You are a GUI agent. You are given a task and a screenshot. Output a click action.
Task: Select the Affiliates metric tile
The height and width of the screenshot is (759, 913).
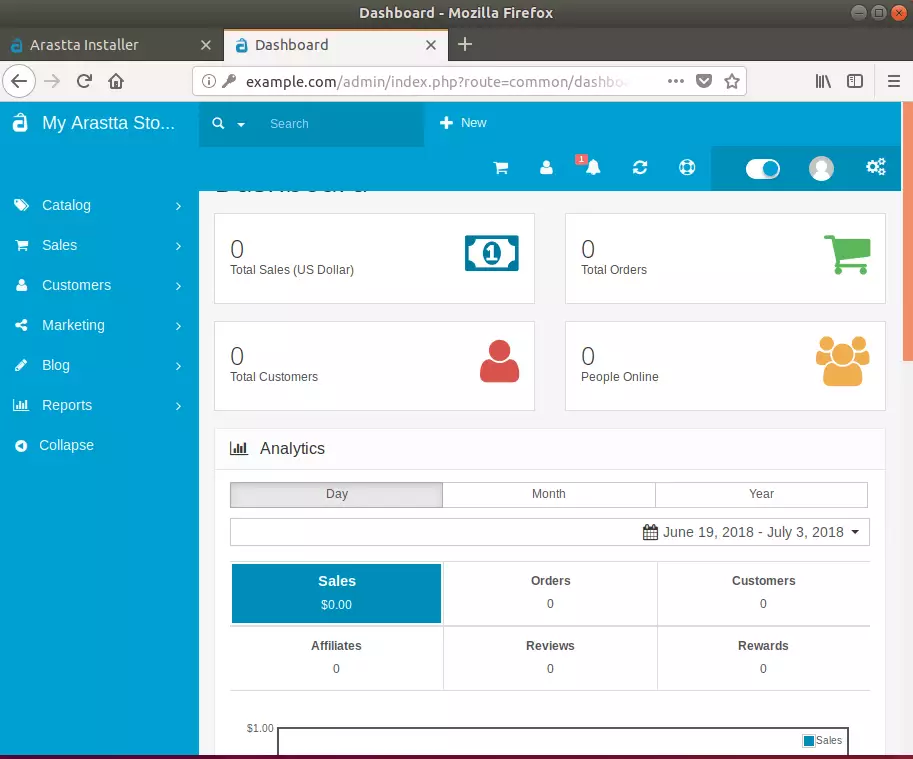(x=337, y=658)
